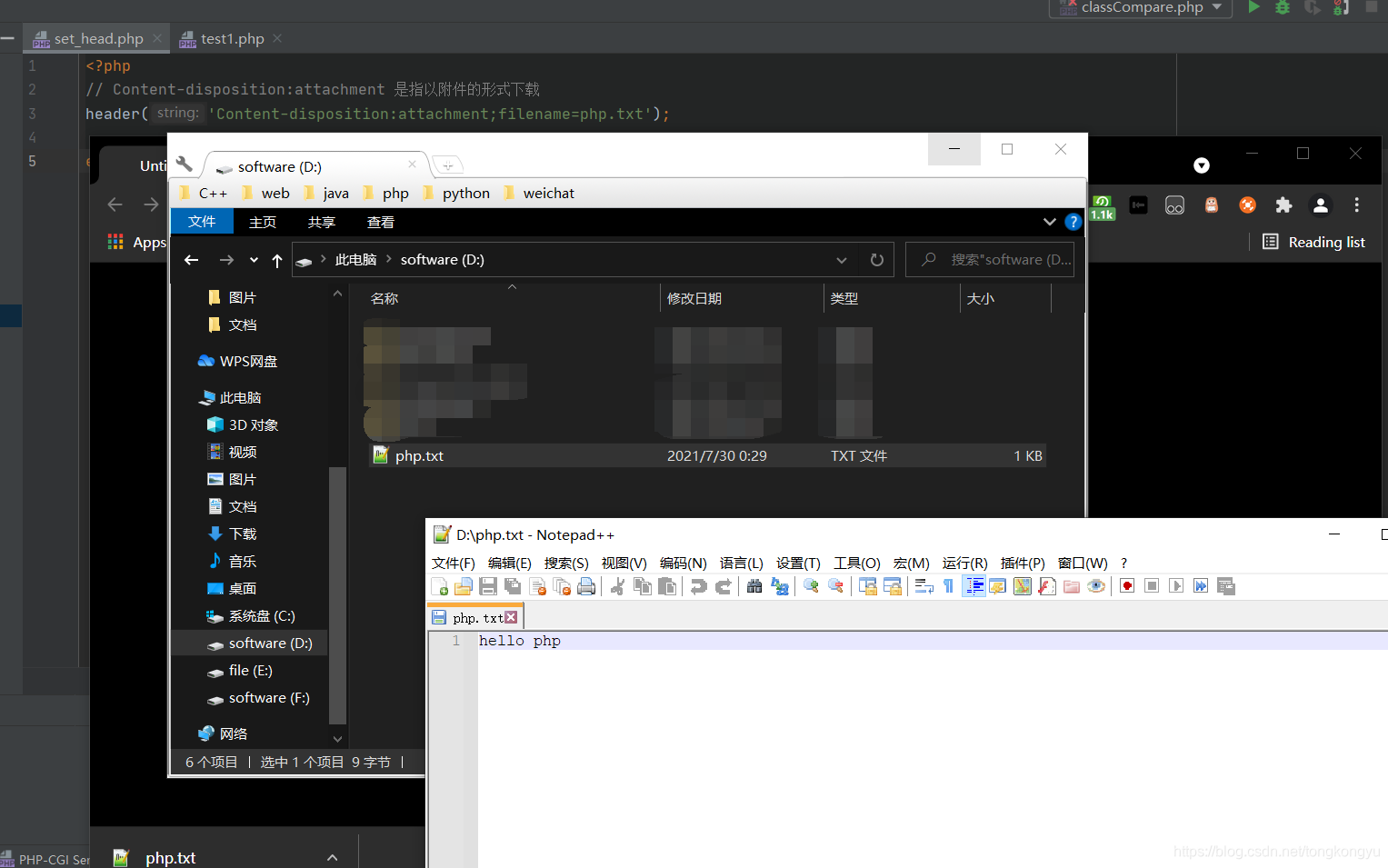
Task: Open the recent locations dropdown arrow
Action: point(254,260)
